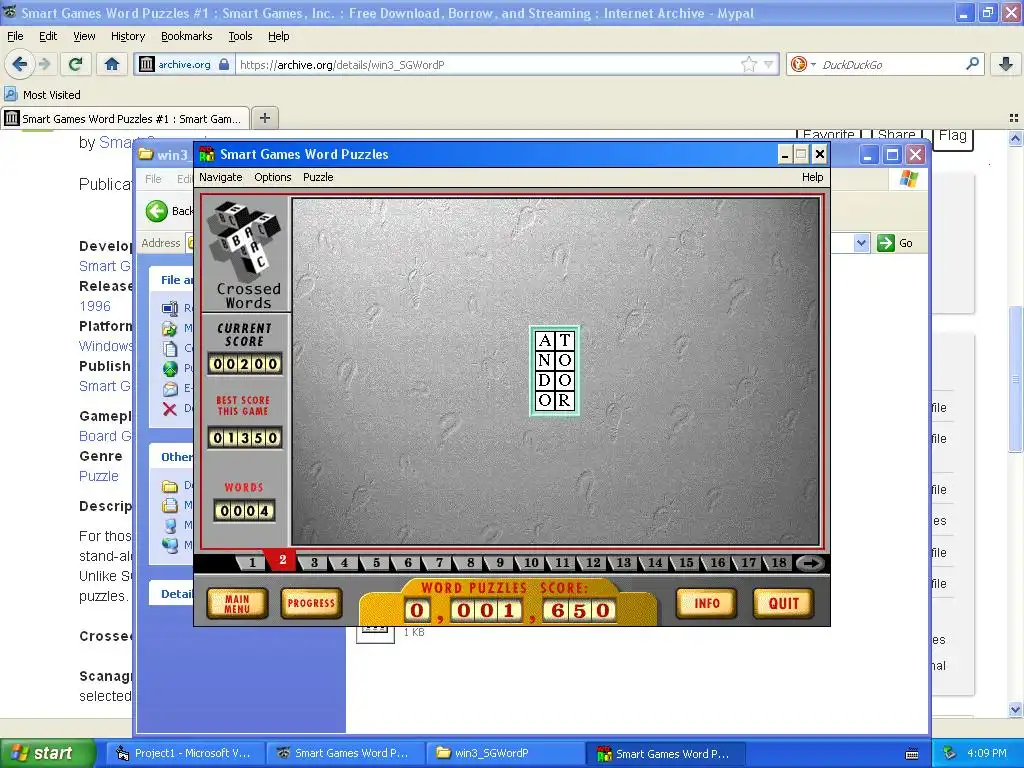This screenshot has width=1024, height=768.
Task: Click the PROGRESS button
Action: pos(311,603)
